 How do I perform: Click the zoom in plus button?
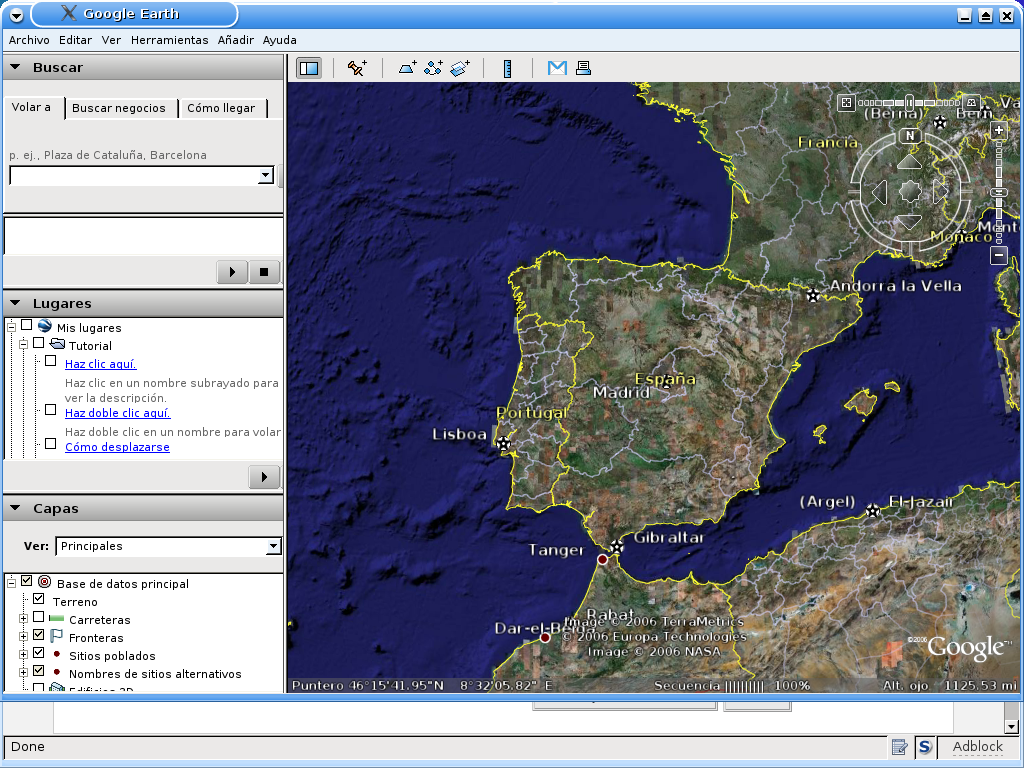click(x=999, y=131)
